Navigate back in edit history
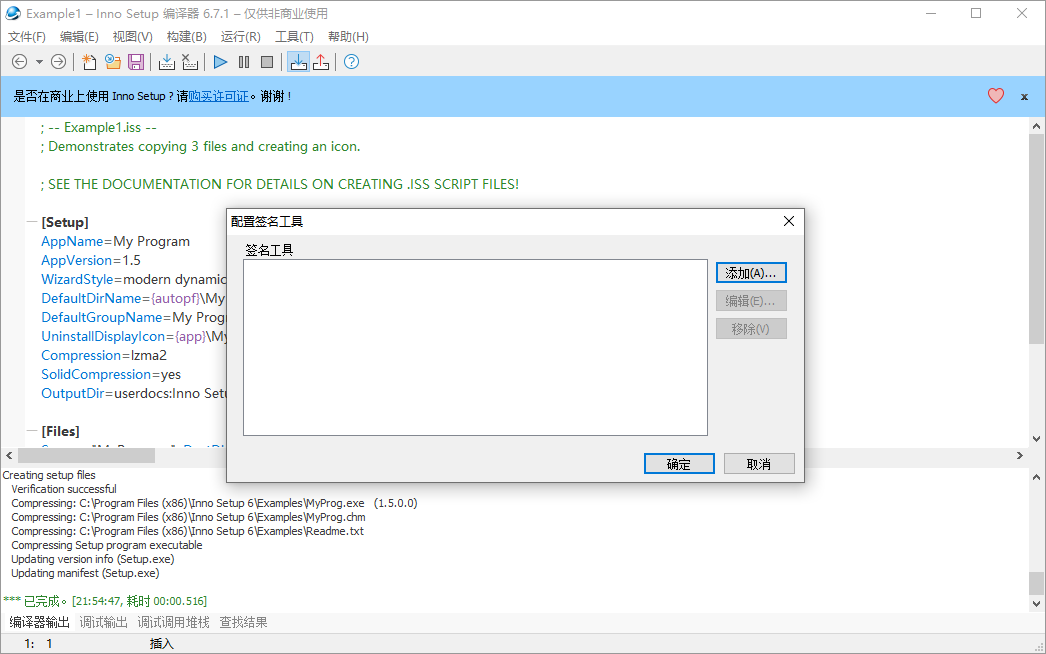 tap(19, 61)
